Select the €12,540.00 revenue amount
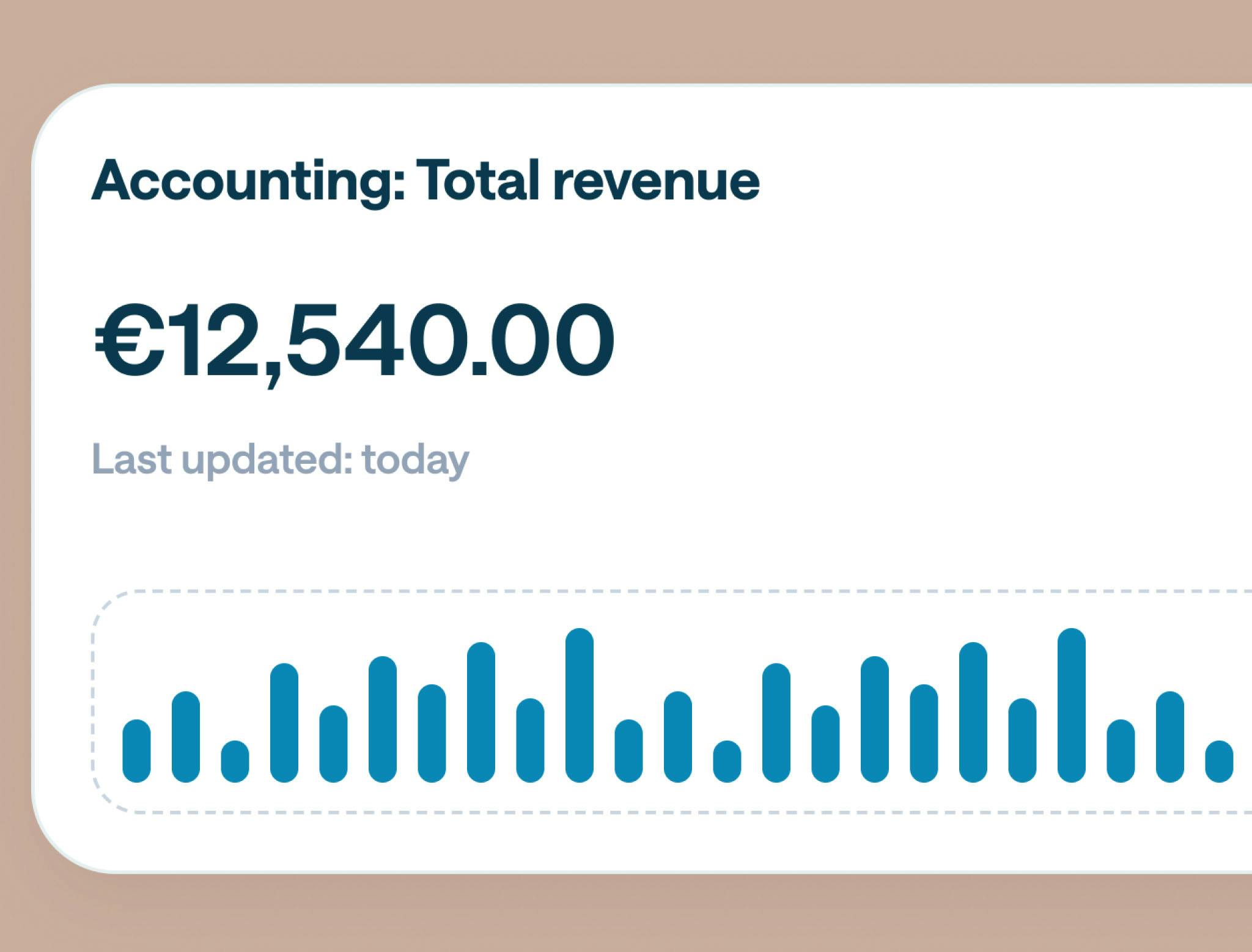This screenshot has width=1252, height=952. pos(354,341)
